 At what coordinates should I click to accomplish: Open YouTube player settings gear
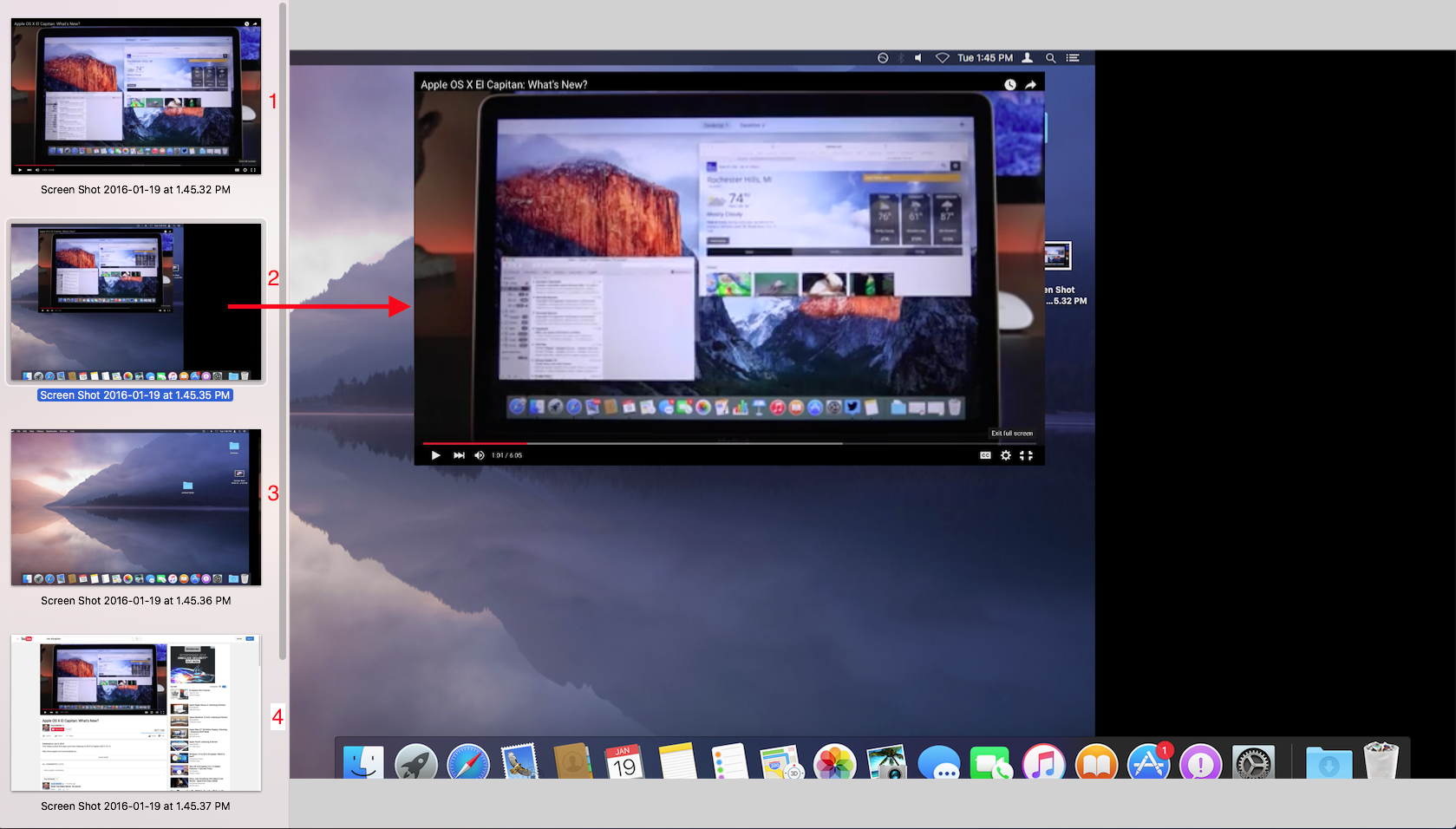pyautogui.click(x=1006, y=455)
